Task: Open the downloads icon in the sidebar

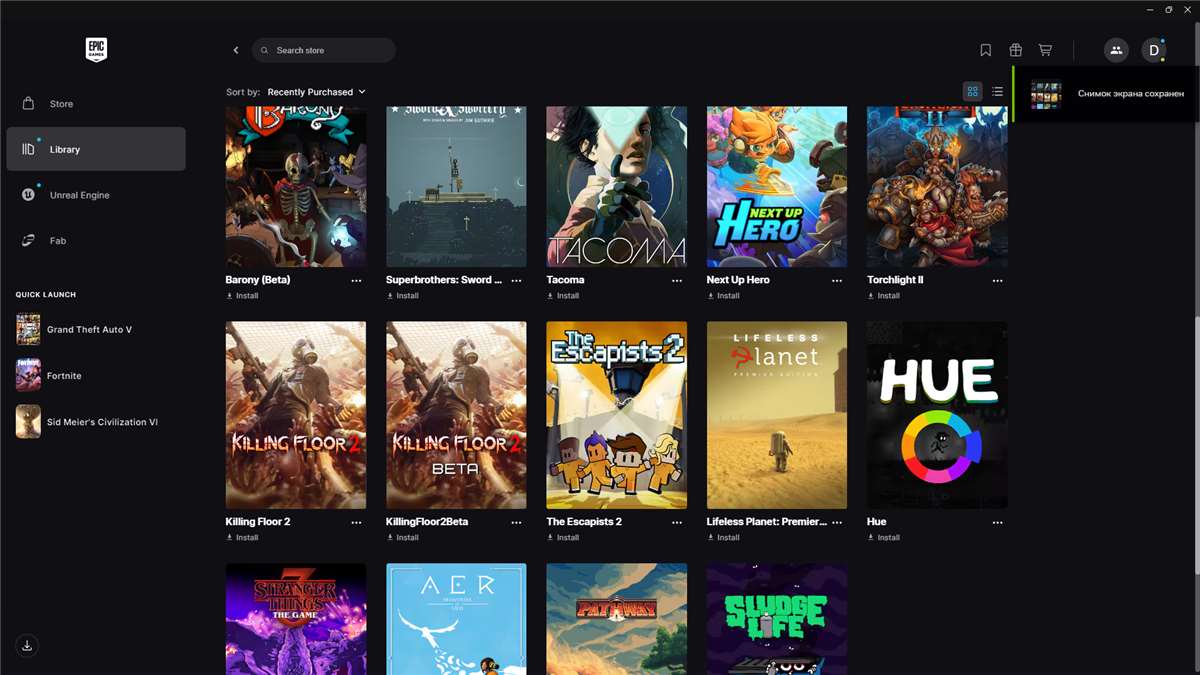Action: click(x=27, y=645)
